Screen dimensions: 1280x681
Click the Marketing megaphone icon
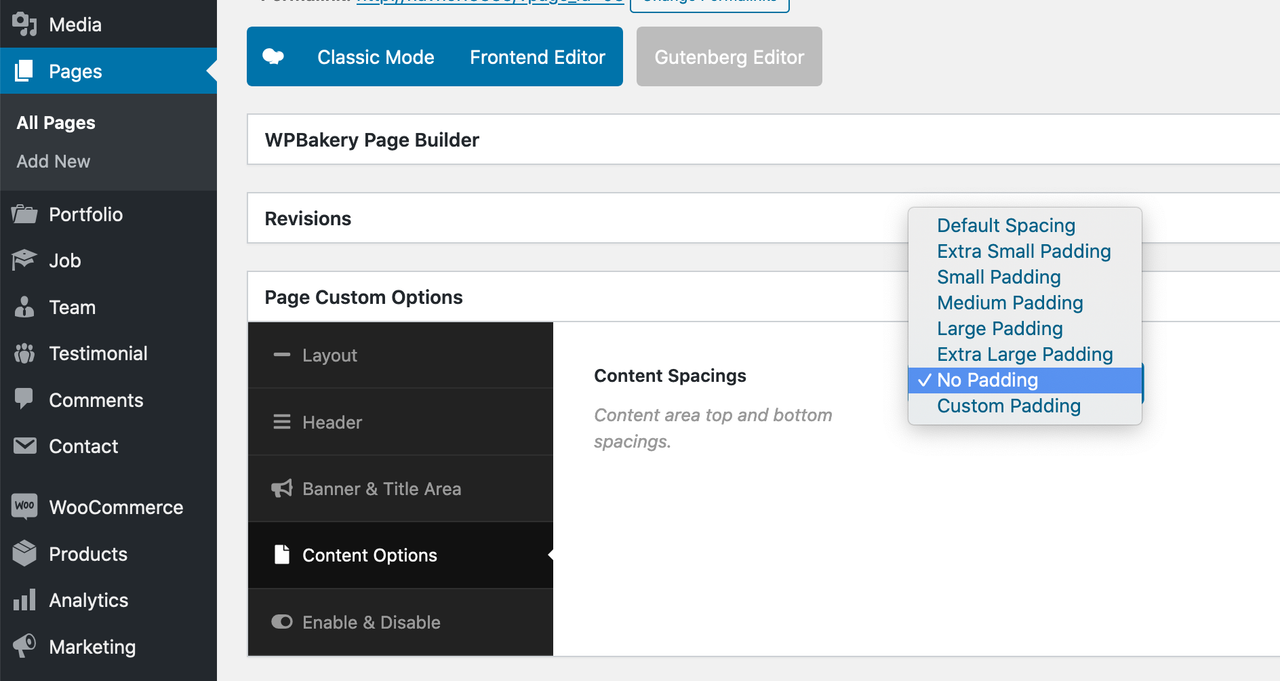[x=24, y=646]
